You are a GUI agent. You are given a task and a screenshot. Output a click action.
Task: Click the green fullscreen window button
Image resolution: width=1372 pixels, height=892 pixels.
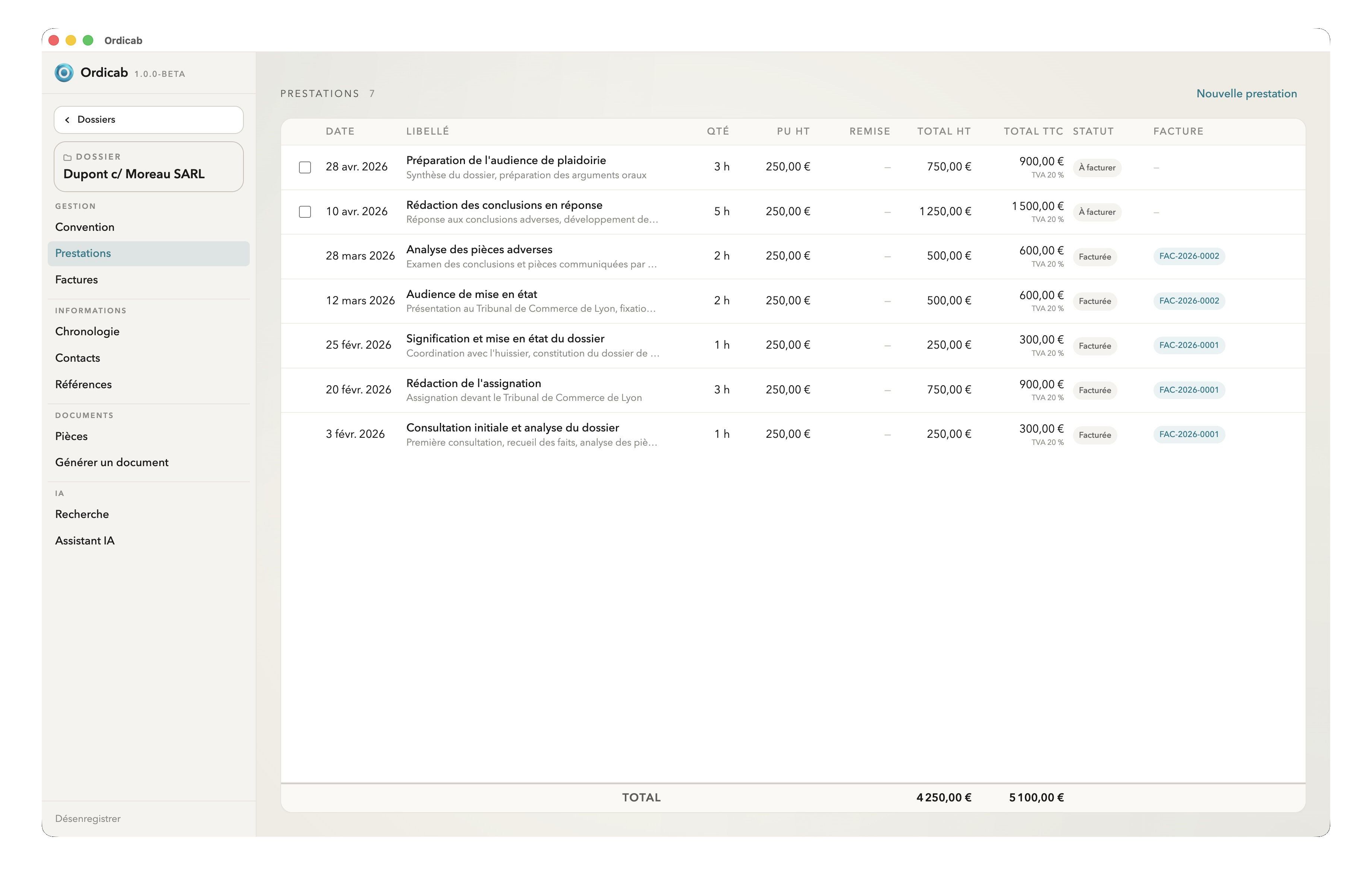[88, 40]
